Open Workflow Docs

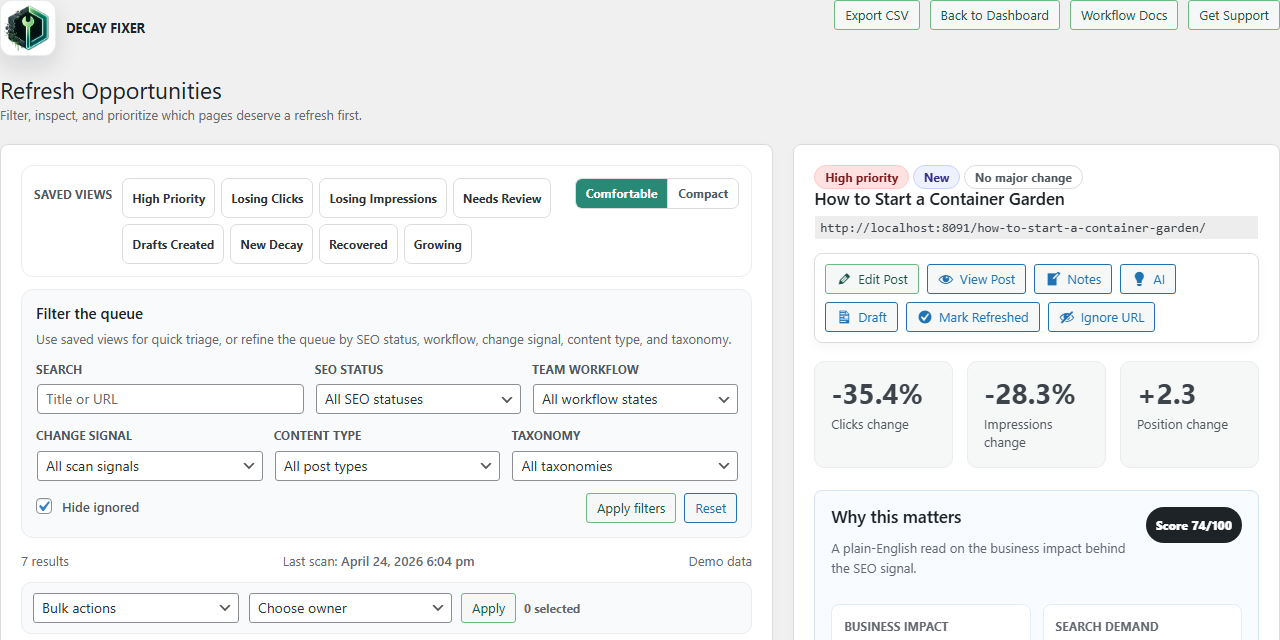(x=1124, y=15)
